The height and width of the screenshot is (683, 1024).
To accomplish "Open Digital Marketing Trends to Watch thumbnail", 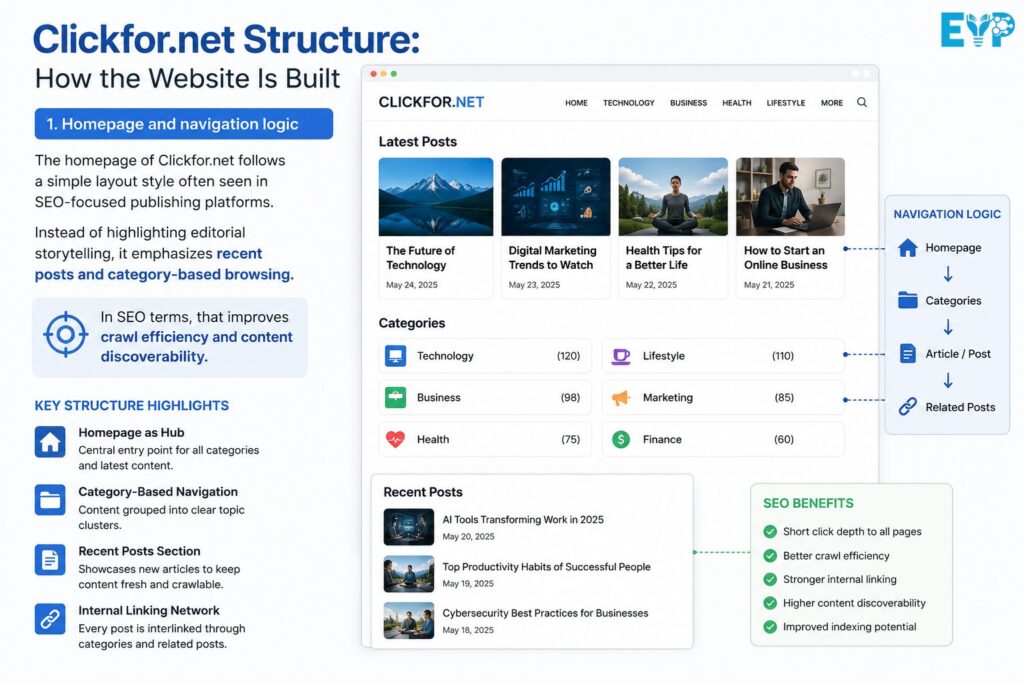I will pyautogui.click(x=556, y=197).
